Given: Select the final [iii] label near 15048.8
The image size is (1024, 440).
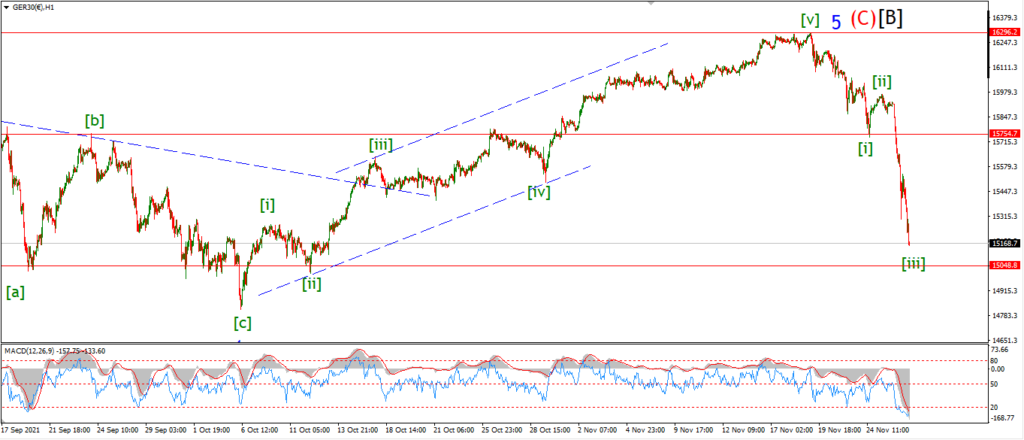Looking at the screenshot, I should [913, 264].
